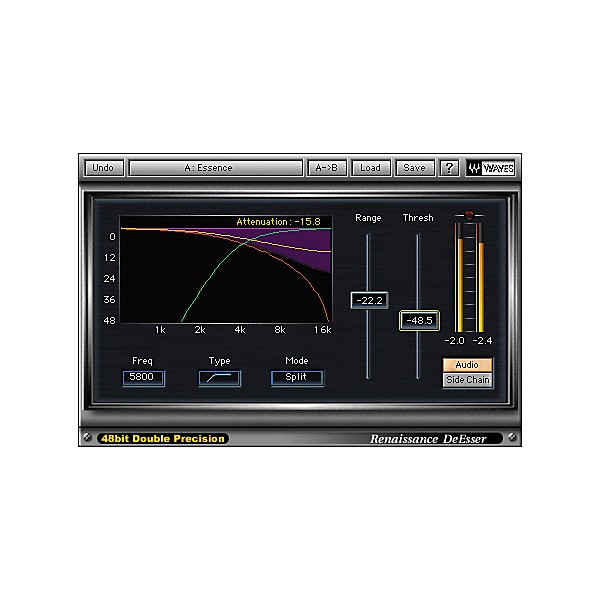The height and width of the screenshot is (600, 600).
Task: Click the Renaissance DeEsser title text
Action: 428,439
